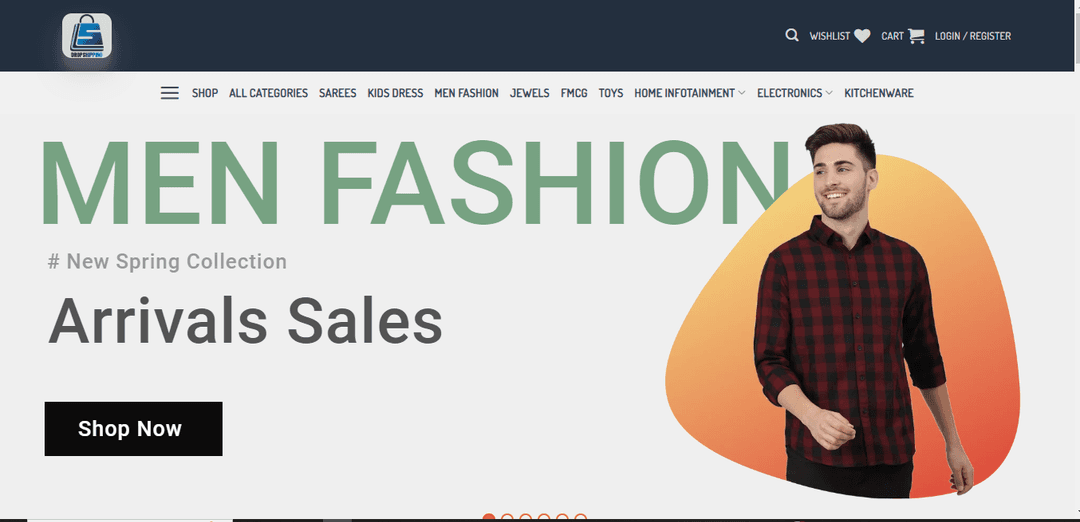This screenshot has width=1080, height=522.
Task: Select Men Fashion in navigation bar
Action: [x=466, y=93]
